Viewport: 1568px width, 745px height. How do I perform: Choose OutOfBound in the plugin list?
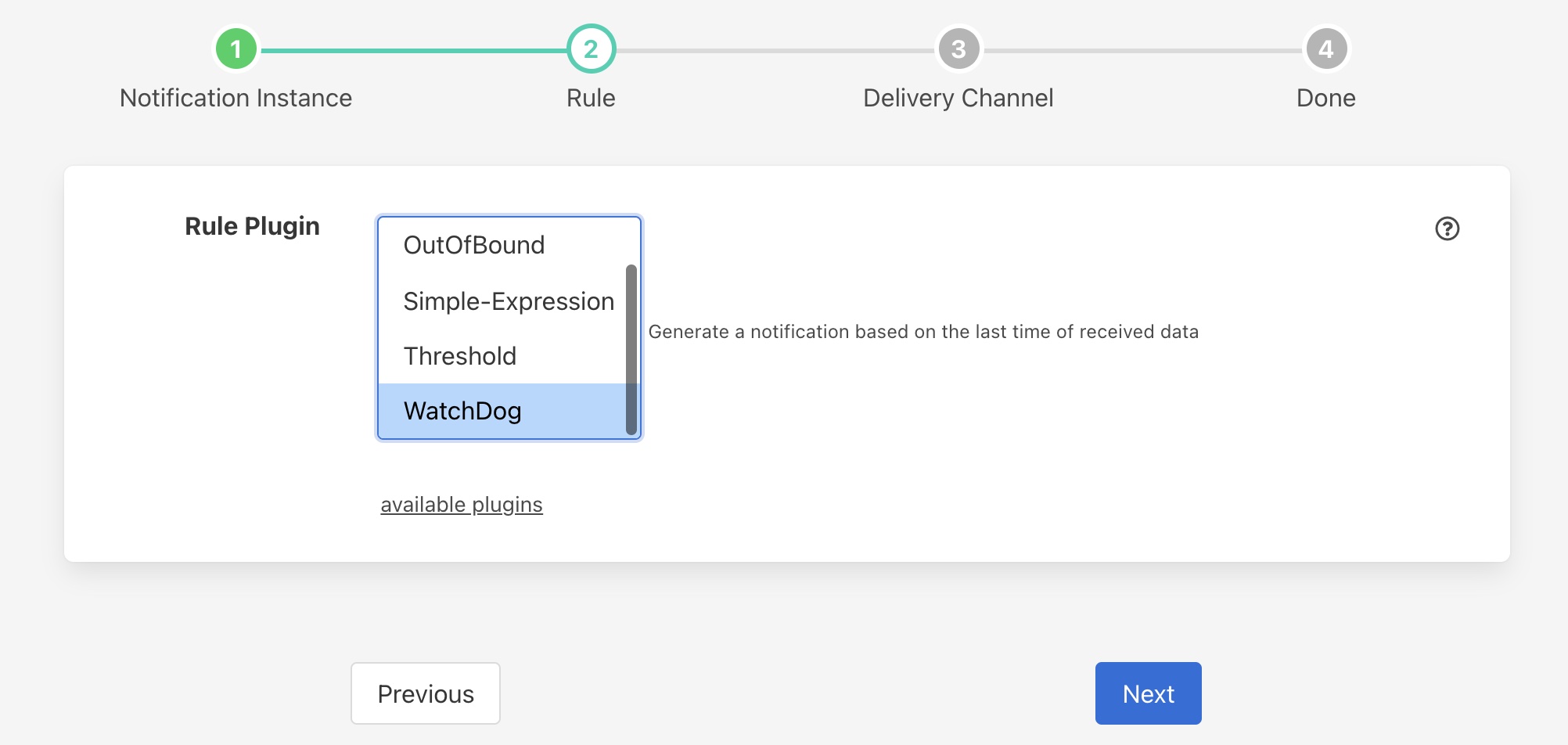tap(474, 246)
